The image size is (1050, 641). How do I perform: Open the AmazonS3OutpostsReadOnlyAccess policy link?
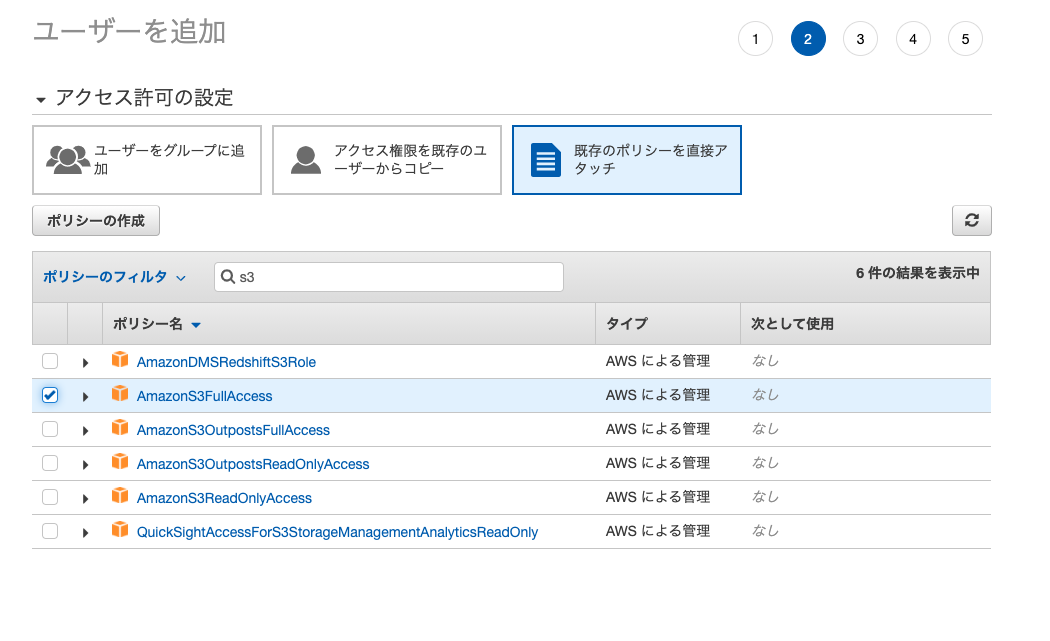[x=251, y=463]
